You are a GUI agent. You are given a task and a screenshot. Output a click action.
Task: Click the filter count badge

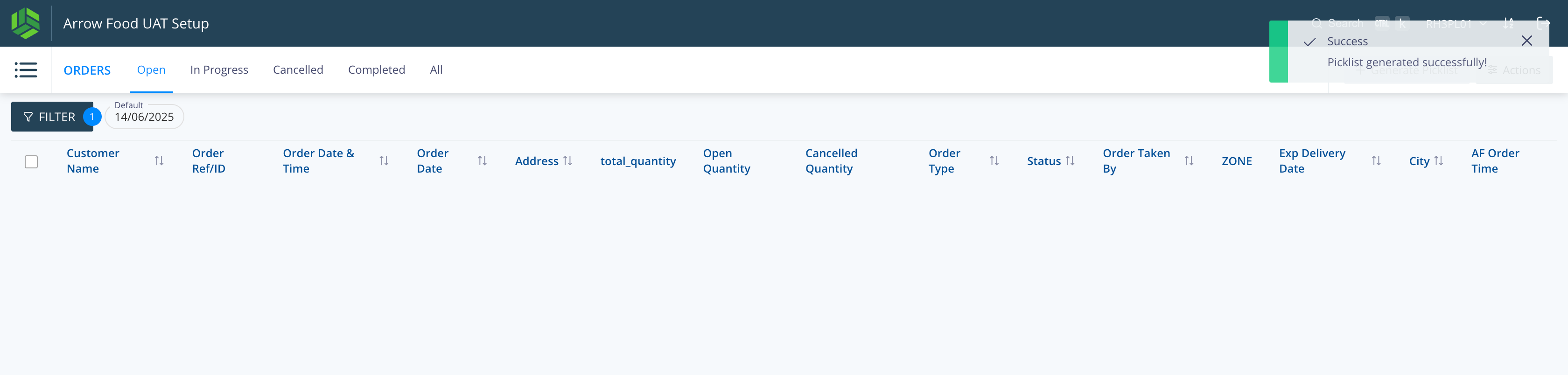pos(92,116)
